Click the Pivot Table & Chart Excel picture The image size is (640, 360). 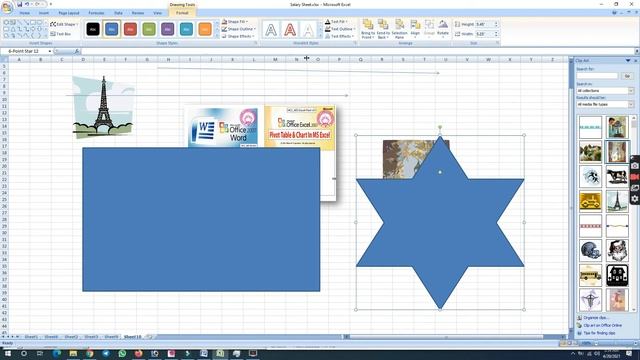click(x=300, y=127)
